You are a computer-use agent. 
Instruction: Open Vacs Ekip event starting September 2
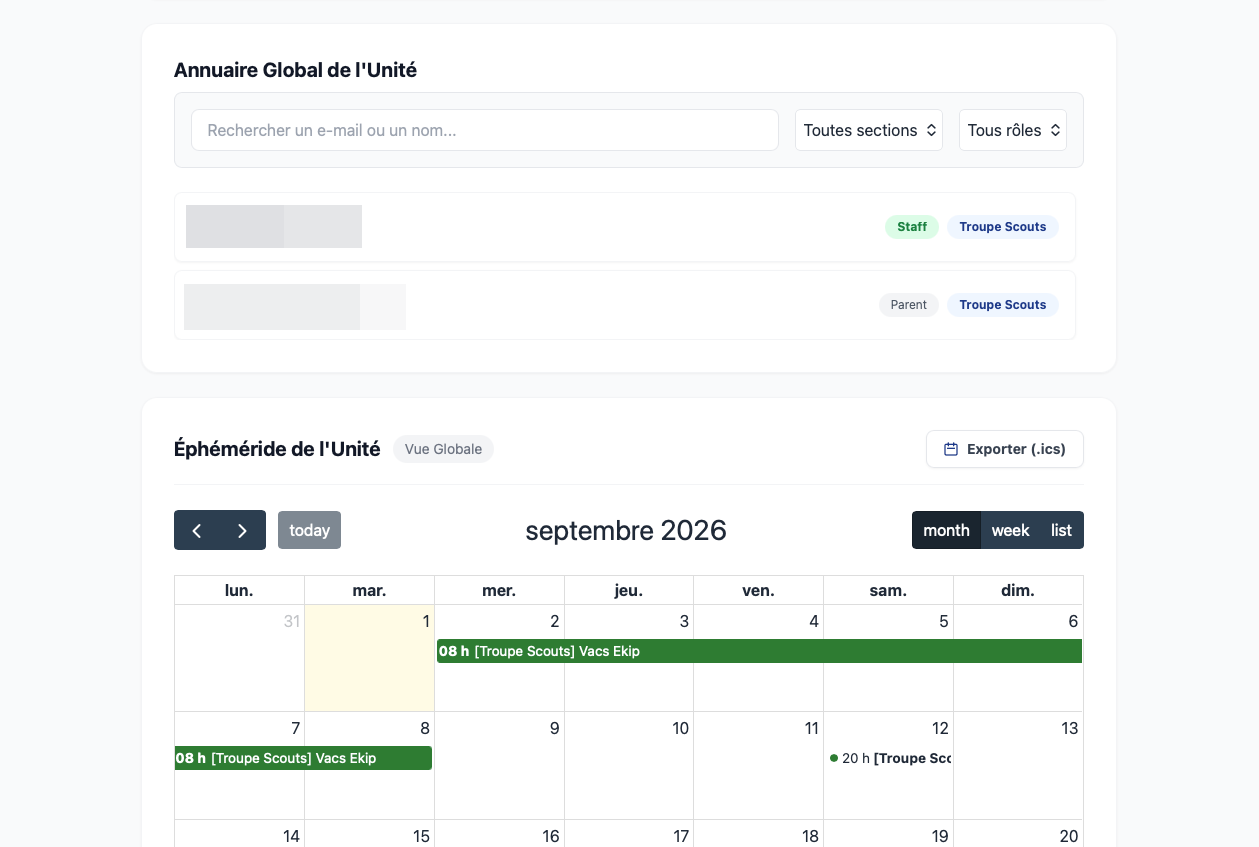(x=760, y=651)
